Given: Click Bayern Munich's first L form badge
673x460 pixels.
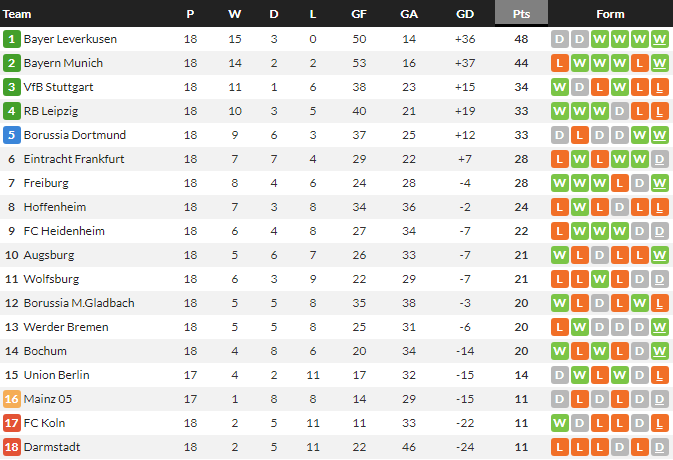Looking at the screenshot, I should [559, 63].
